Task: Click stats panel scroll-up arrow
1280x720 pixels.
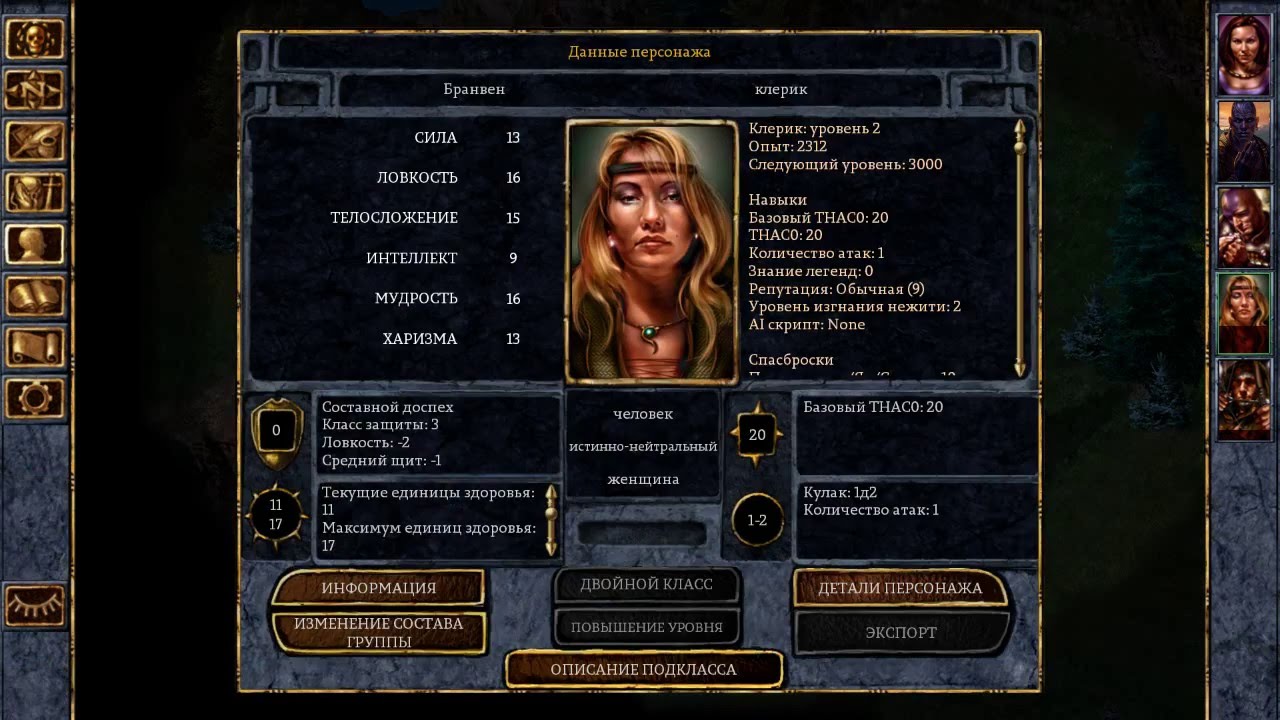Action: point(1020,128)
